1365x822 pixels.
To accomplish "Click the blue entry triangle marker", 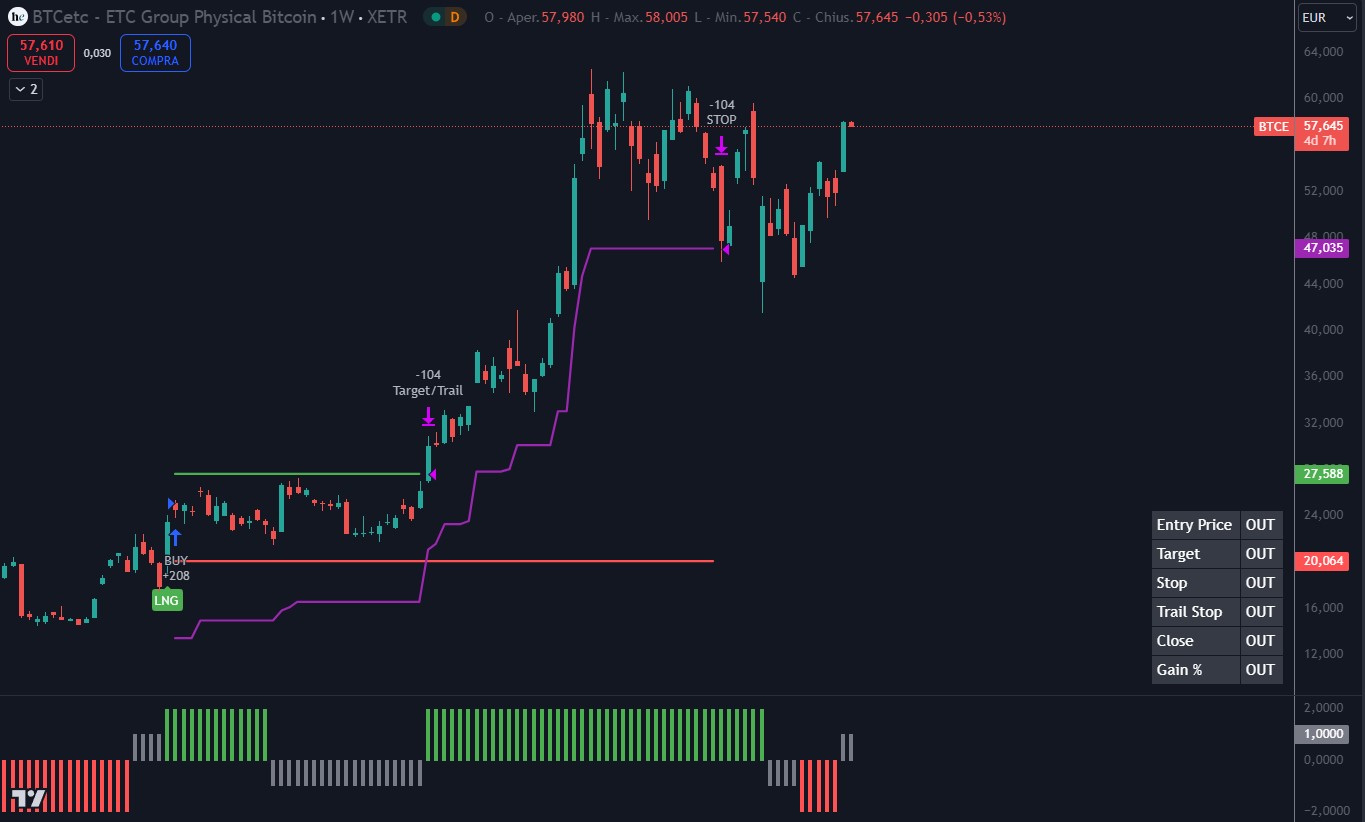I will [171, 503].
